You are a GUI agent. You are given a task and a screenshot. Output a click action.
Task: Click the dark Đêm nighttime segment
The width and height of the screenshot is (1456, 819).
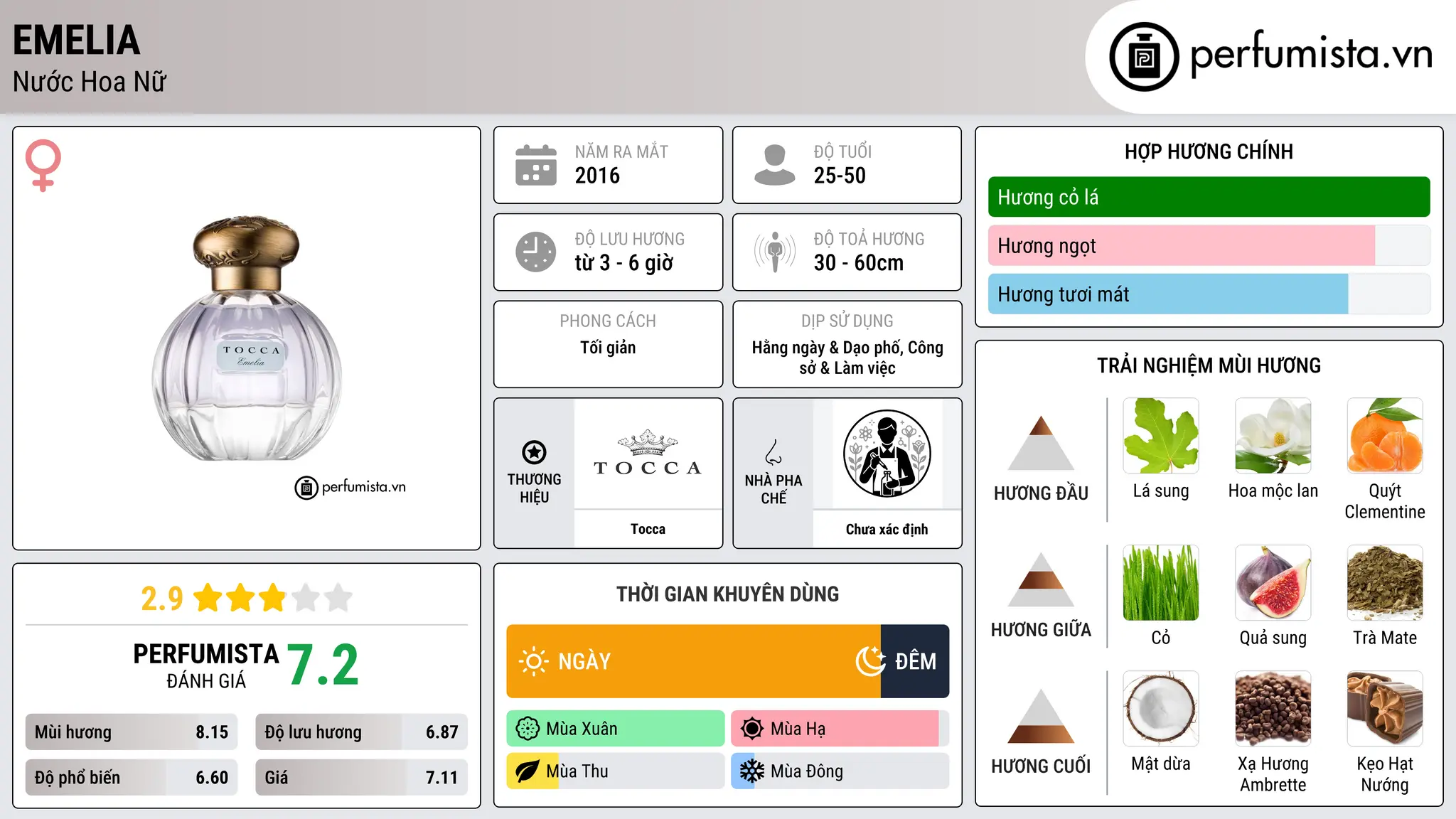point(915,661)
